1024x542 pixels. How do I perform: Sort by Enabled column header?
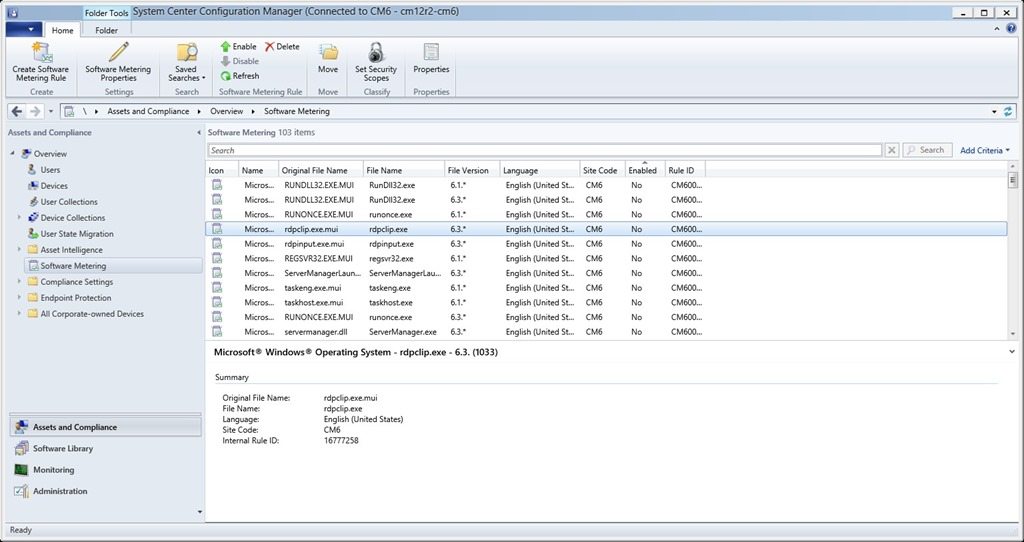click(645, 170)
